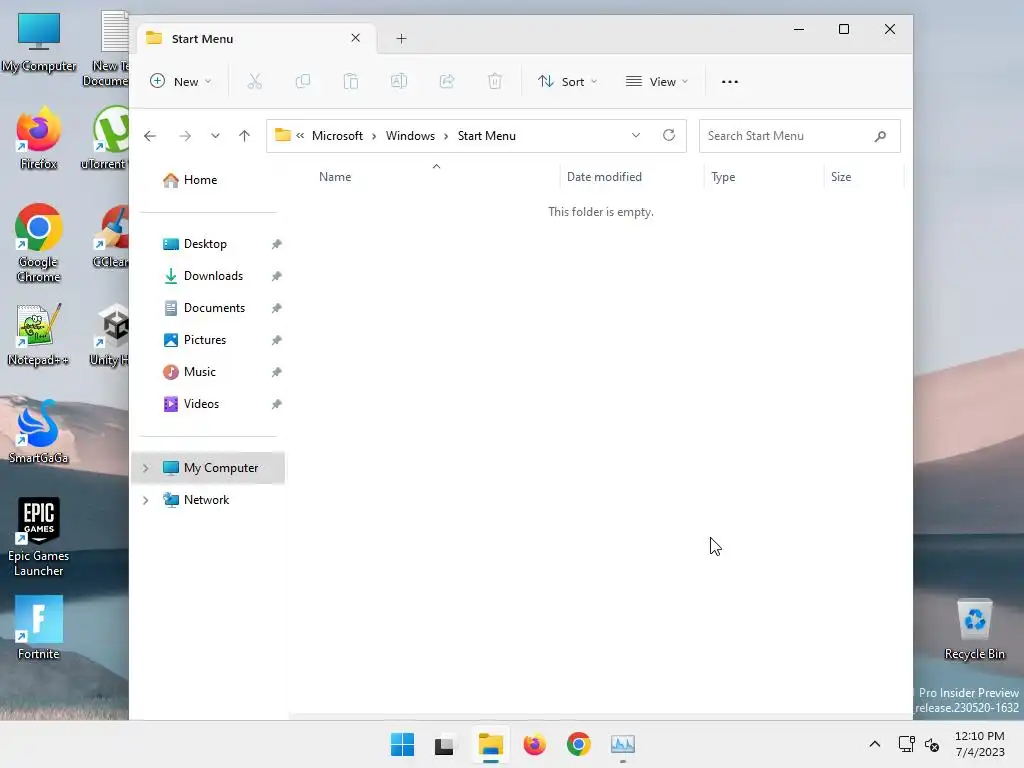Launch Firefox from the taskbar
The width and height of the screenshot is (1024, 768).
point(534,744)
